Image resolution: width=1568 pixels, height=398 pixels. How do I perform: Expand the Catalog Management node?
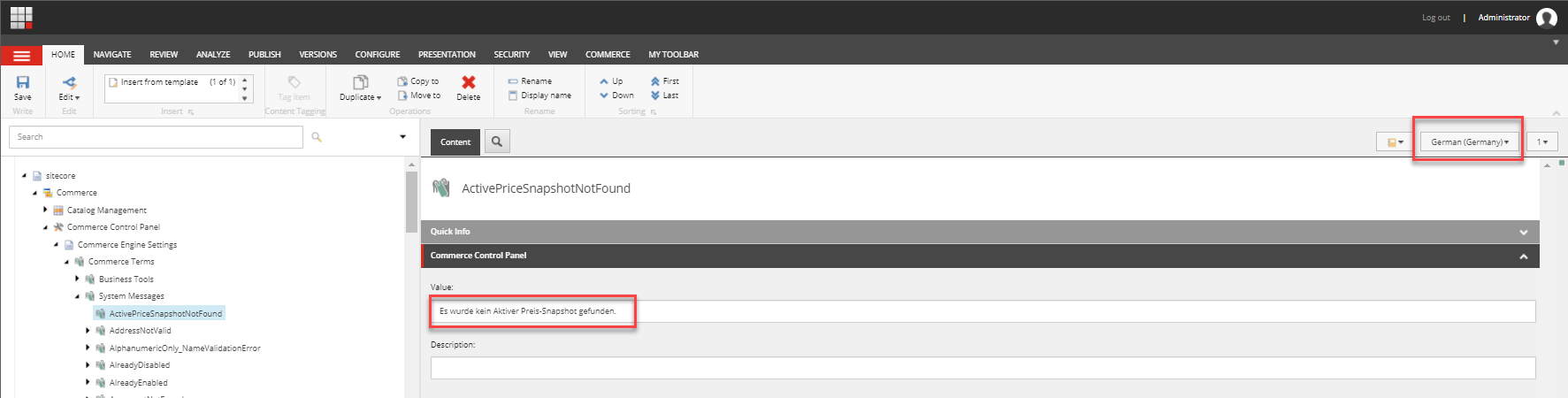(x=46, y=210)
